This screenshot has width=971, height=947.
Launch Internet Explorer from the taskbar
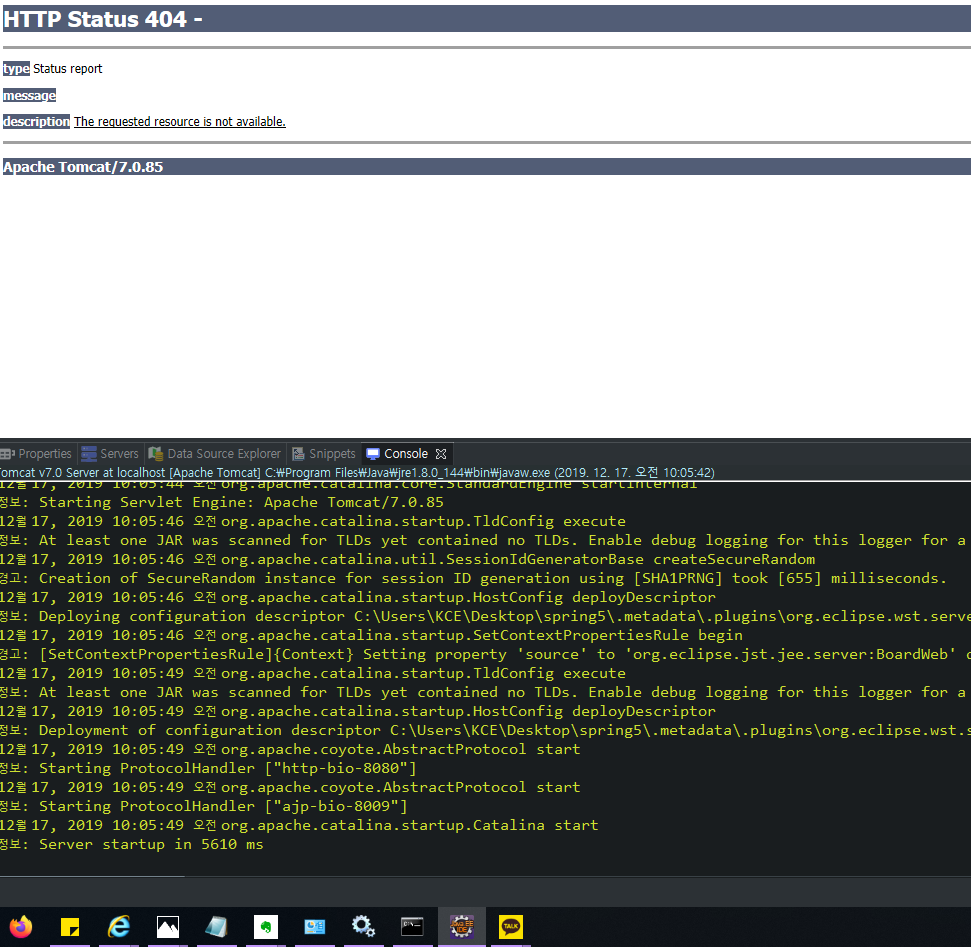tap(118, 927)
